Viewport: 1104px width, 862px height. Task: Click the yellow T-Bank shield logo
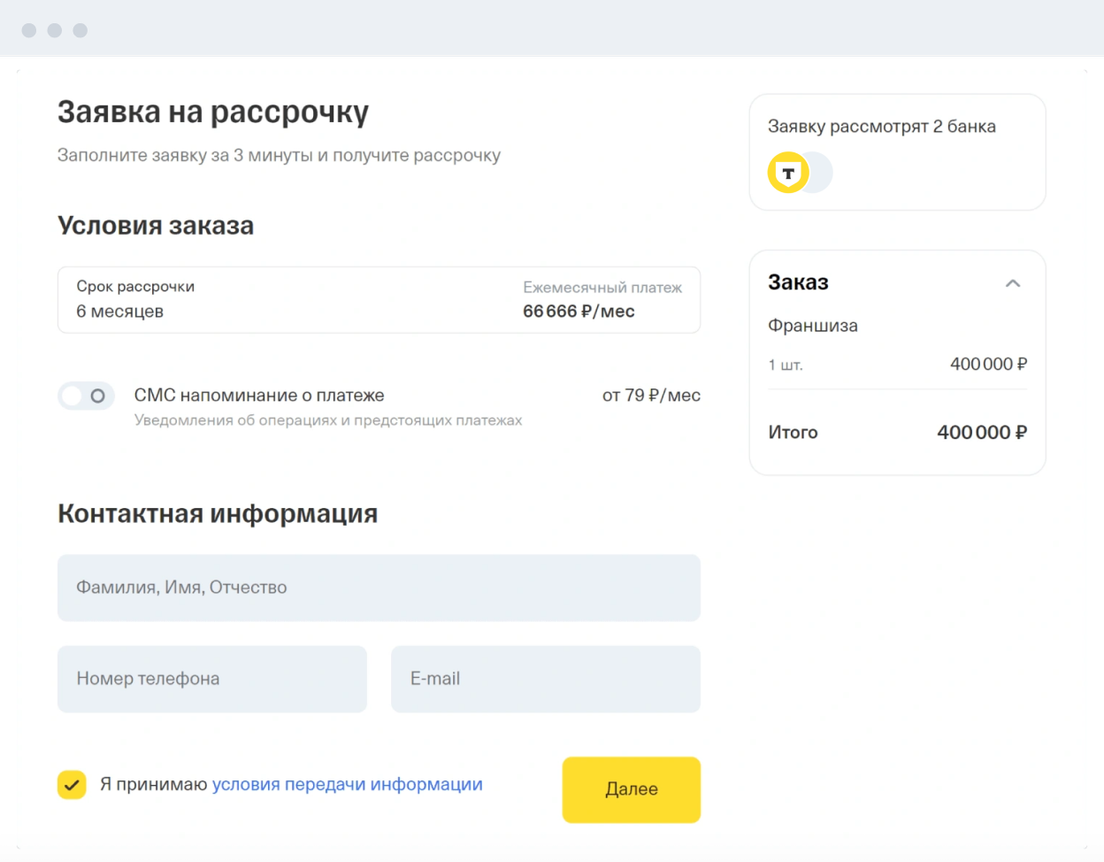(x=788, y=173)
